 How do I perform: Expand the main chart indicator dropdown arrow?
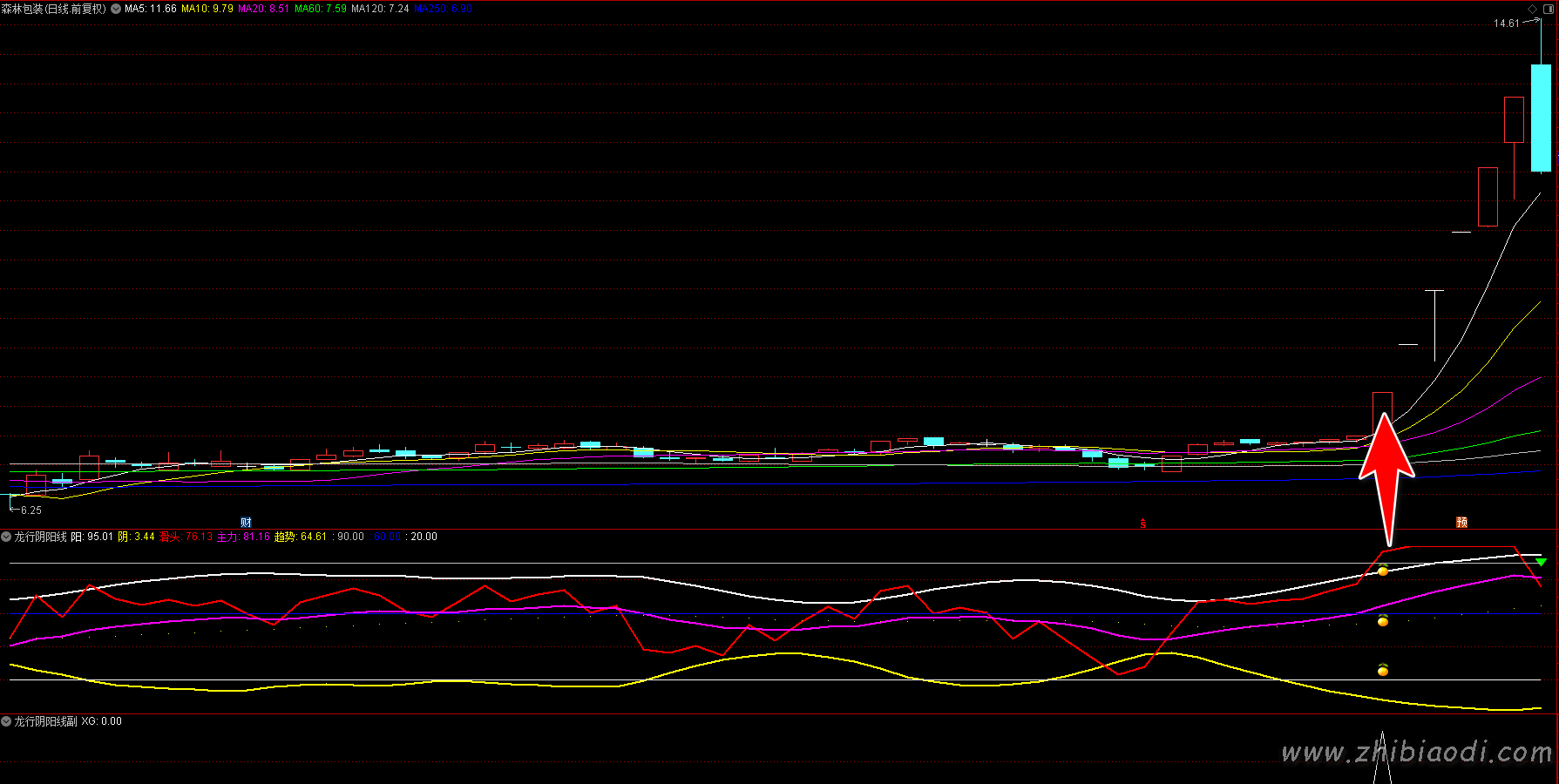tap(116, 9)
